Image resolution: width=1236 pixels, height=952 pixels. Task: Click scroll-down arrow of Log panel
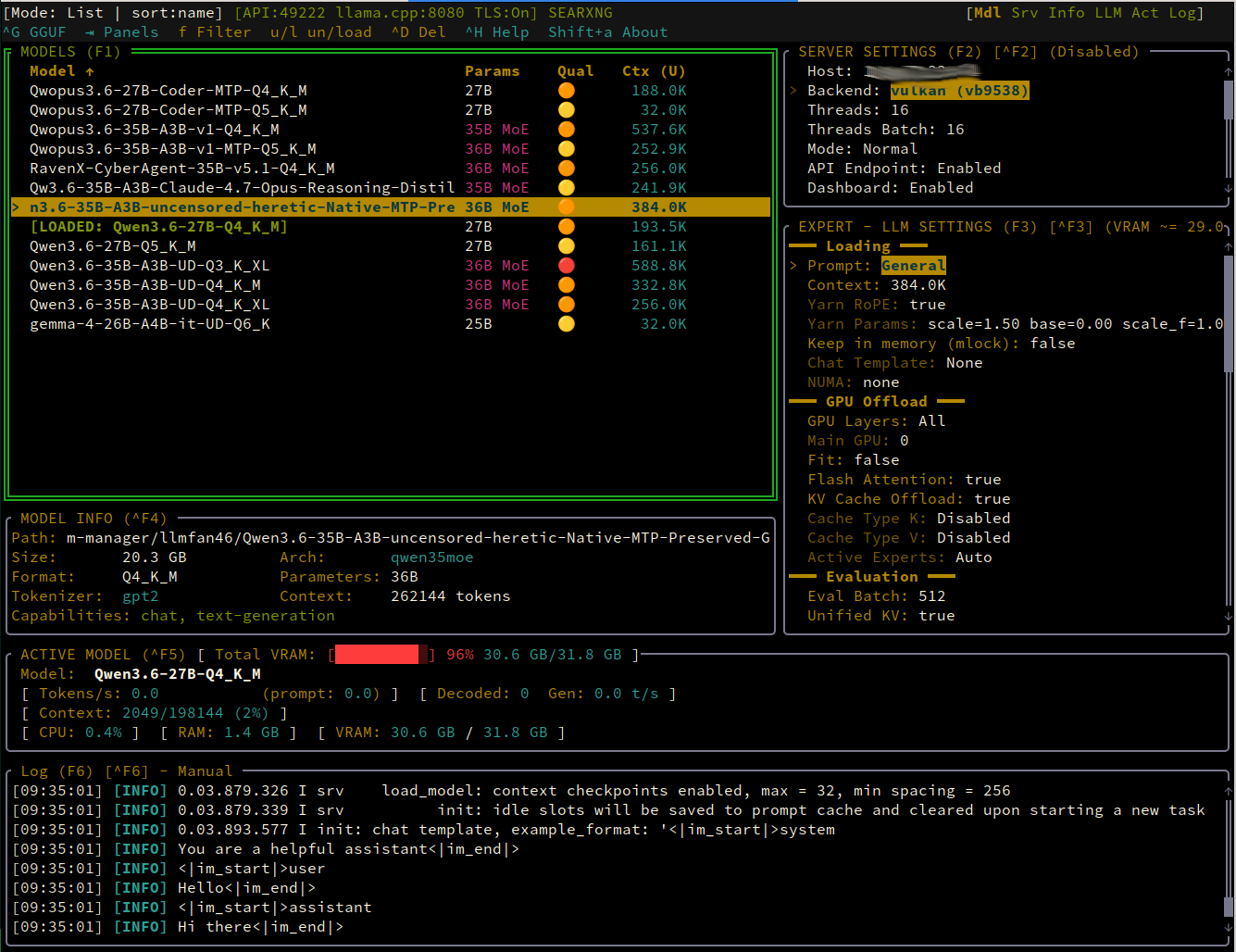[1229, 927]
